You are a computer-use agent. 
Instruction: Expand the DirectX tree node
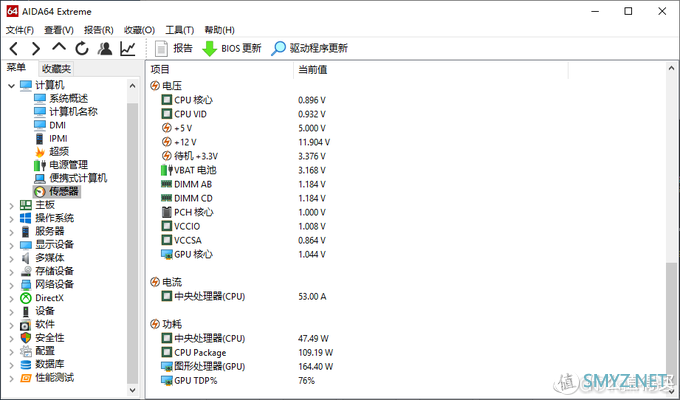(11, 298)
